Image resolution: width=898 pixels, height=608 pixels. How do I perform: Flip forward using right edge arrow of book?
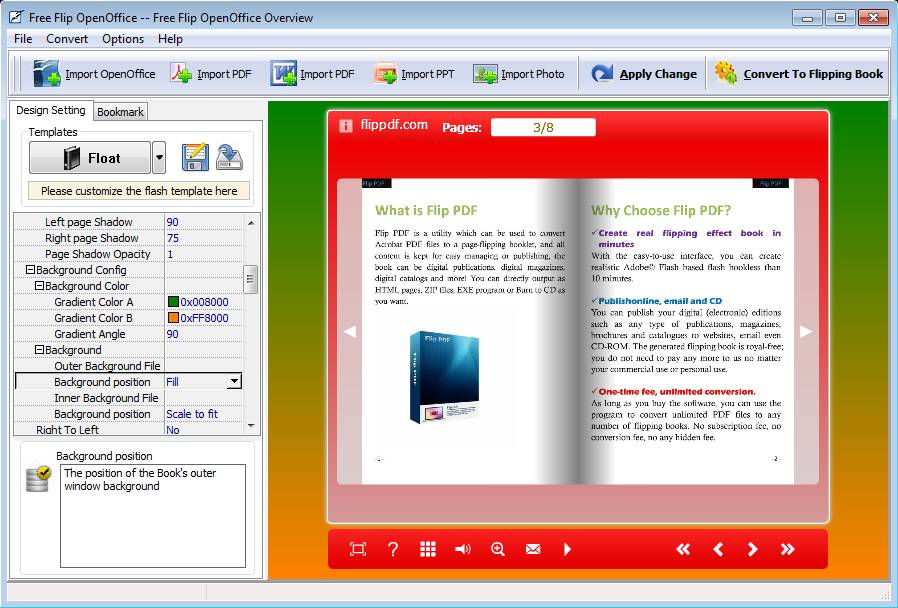pos(806,331)
